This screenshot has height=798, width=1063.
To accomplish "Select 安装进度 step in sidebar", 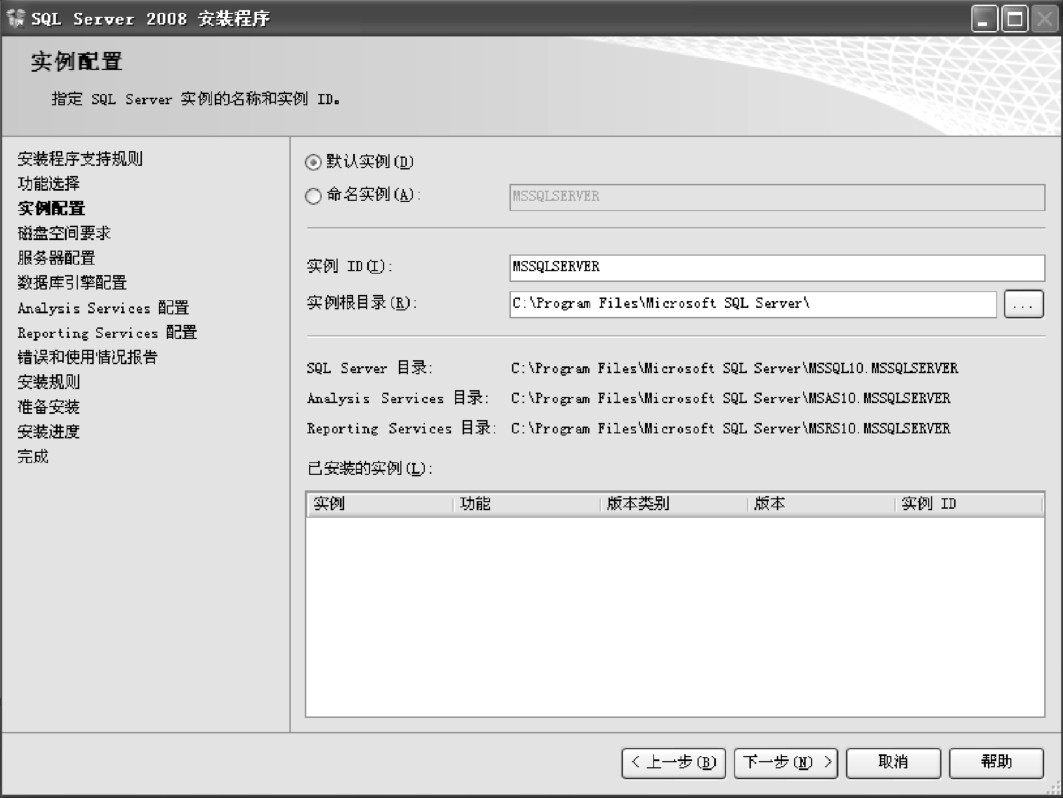I will tap(49, 432).
